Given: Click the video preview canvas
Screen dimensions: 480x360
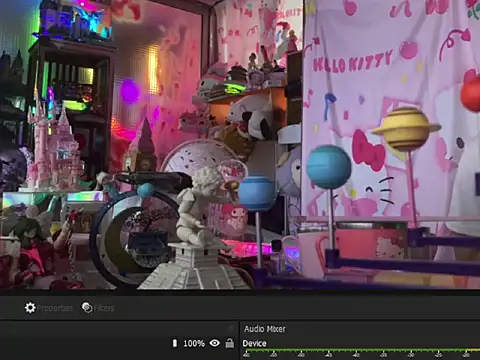Looking at the screenshot, I should click(240, 144).
